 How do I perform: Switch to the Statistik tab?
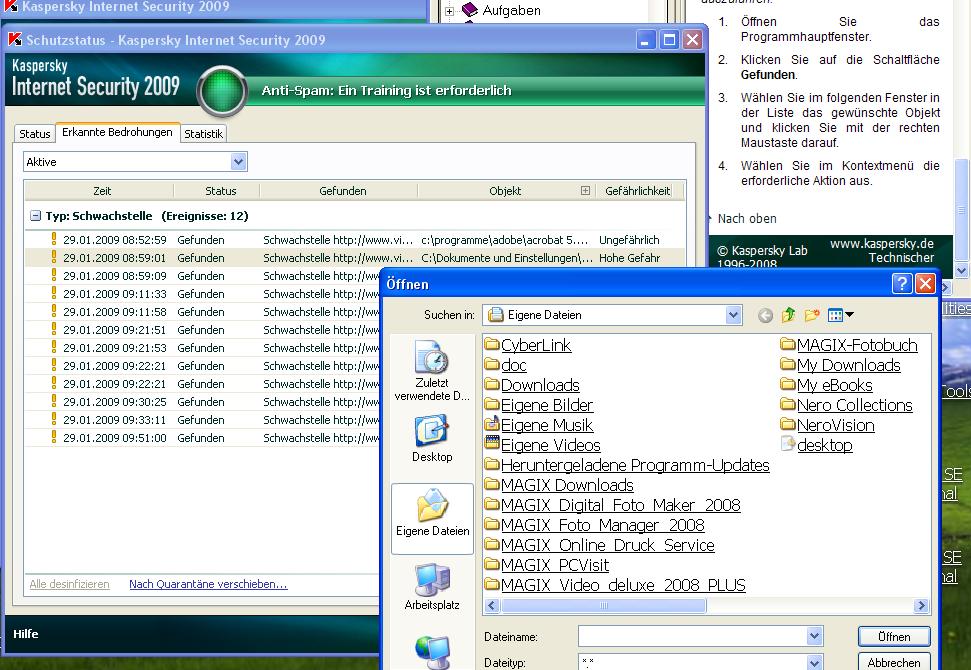203,134
